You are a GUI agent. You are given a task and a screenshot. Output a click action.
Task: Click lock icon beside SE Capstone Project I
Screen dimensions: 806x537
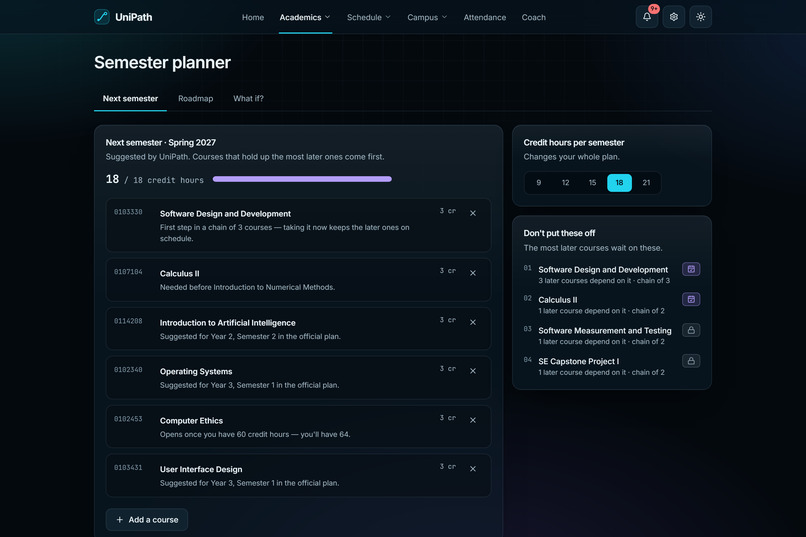click(691, 361)
